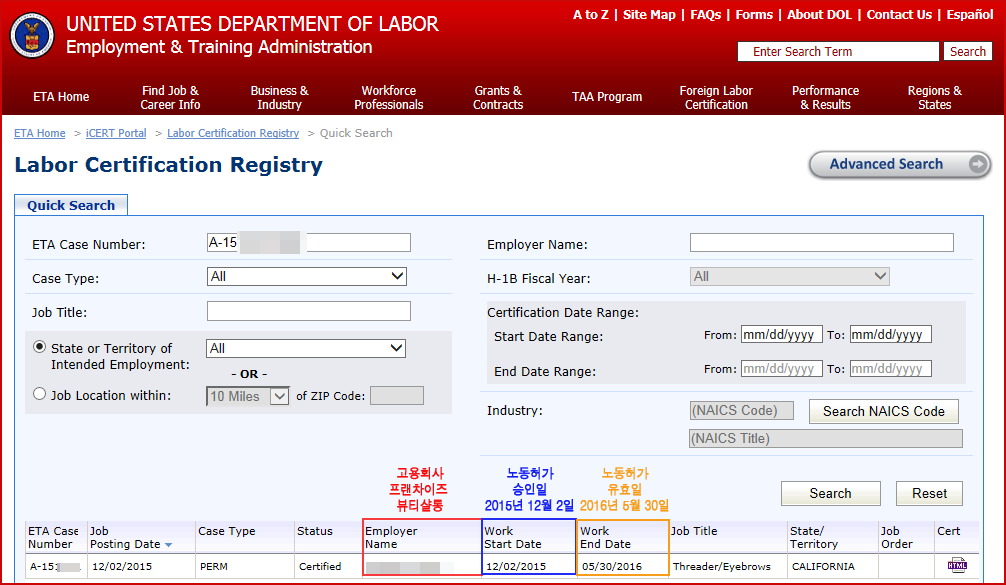The width and height of the screenshot is (1006, 585).
Task: Click the Employer Name input field
Action: [x=821, y=243]
